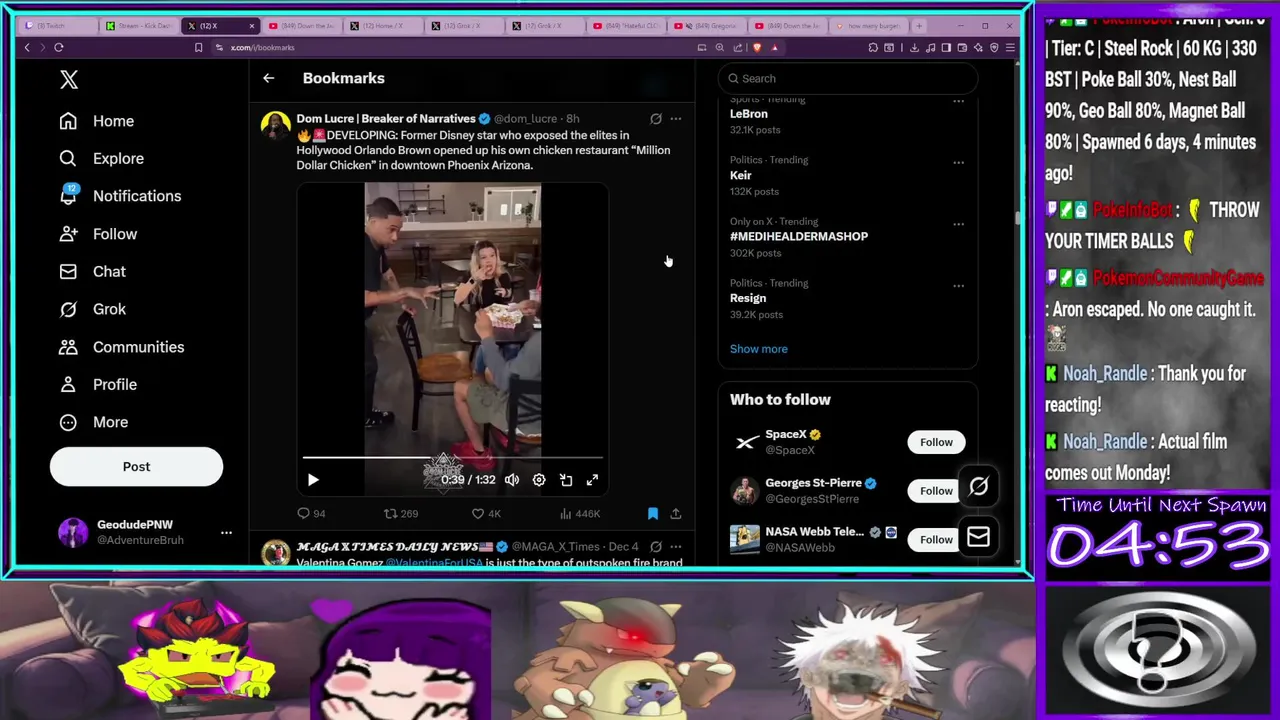Open browser downloads
The width and height of the screenshot is (1280, 720).
(916, 47)
